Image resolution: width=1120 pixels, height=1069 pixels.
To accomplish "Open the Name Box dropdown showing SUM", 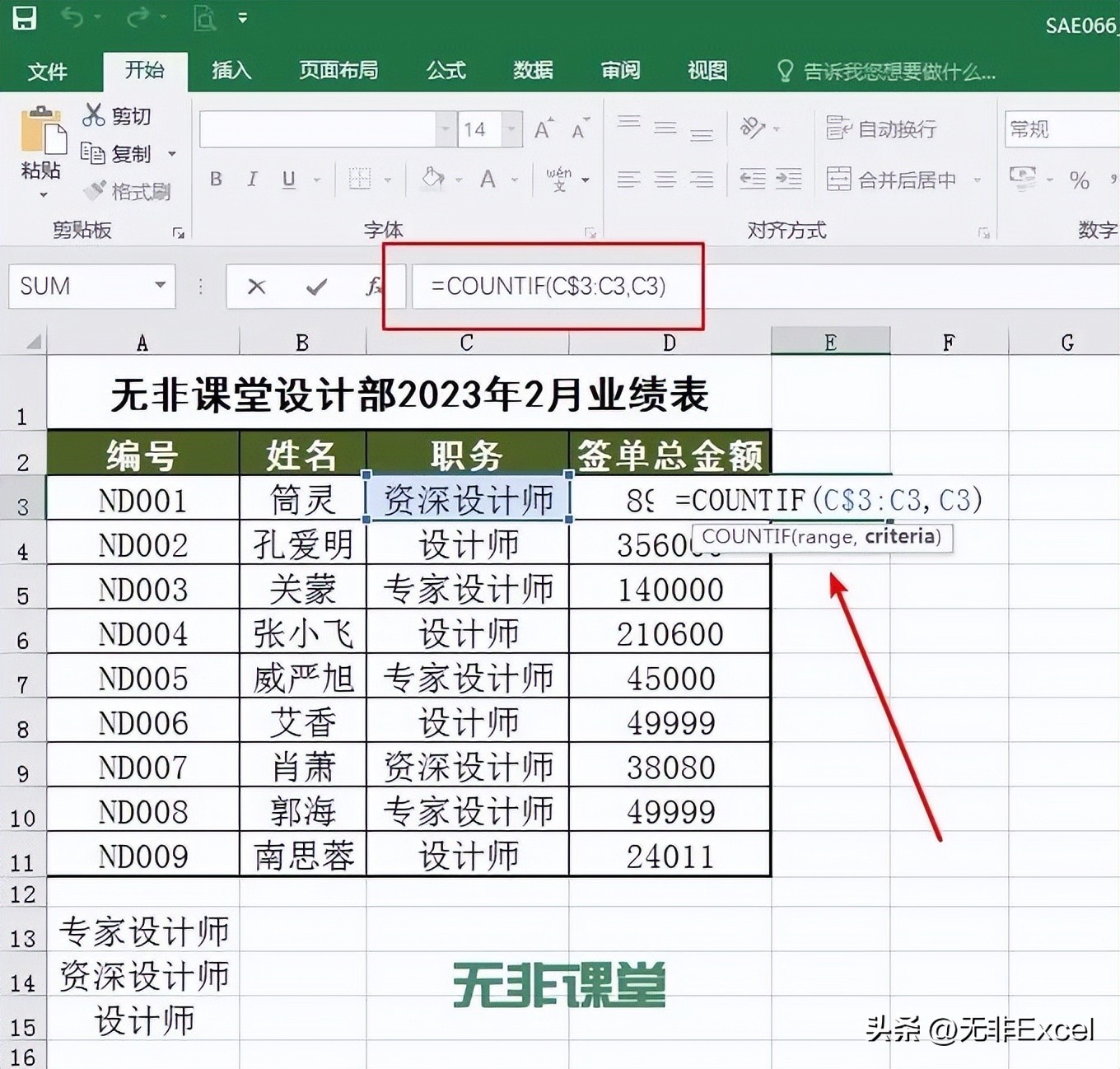I will pyautogui.click(x=161, y=287).
